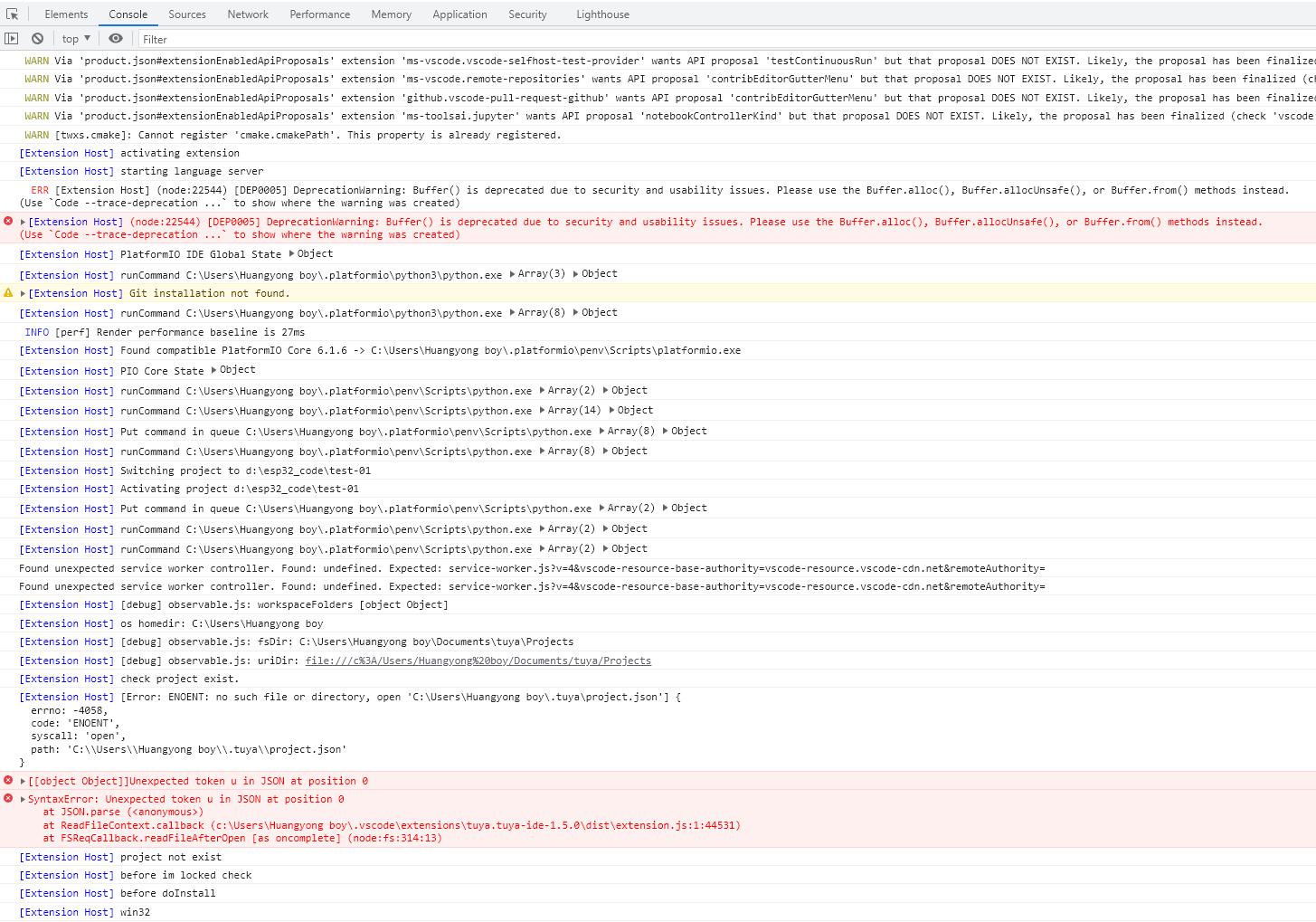Activate the inspect element picker icon
This screenshot has width=1316, height=922.
(x=12, y=14)
